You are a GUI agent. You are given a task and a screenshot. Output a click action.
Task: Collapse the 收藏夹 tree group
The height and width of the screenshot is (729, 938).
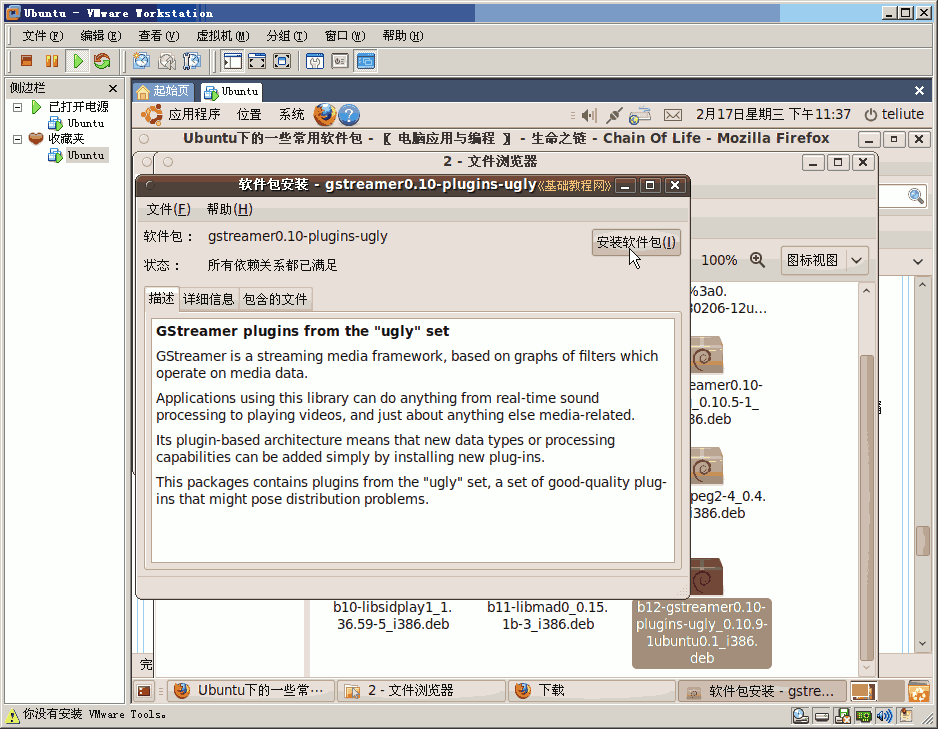[x=17, y=139]
